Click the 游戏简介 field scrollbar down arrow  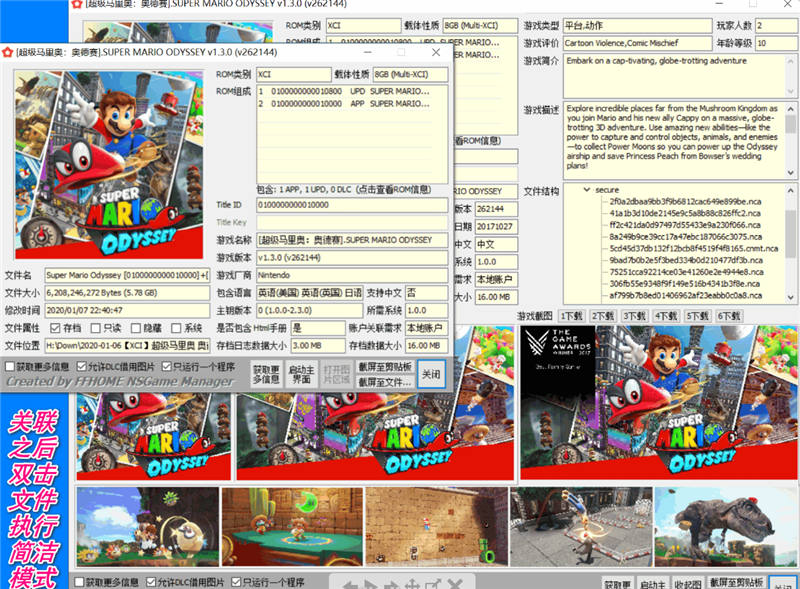791,92
